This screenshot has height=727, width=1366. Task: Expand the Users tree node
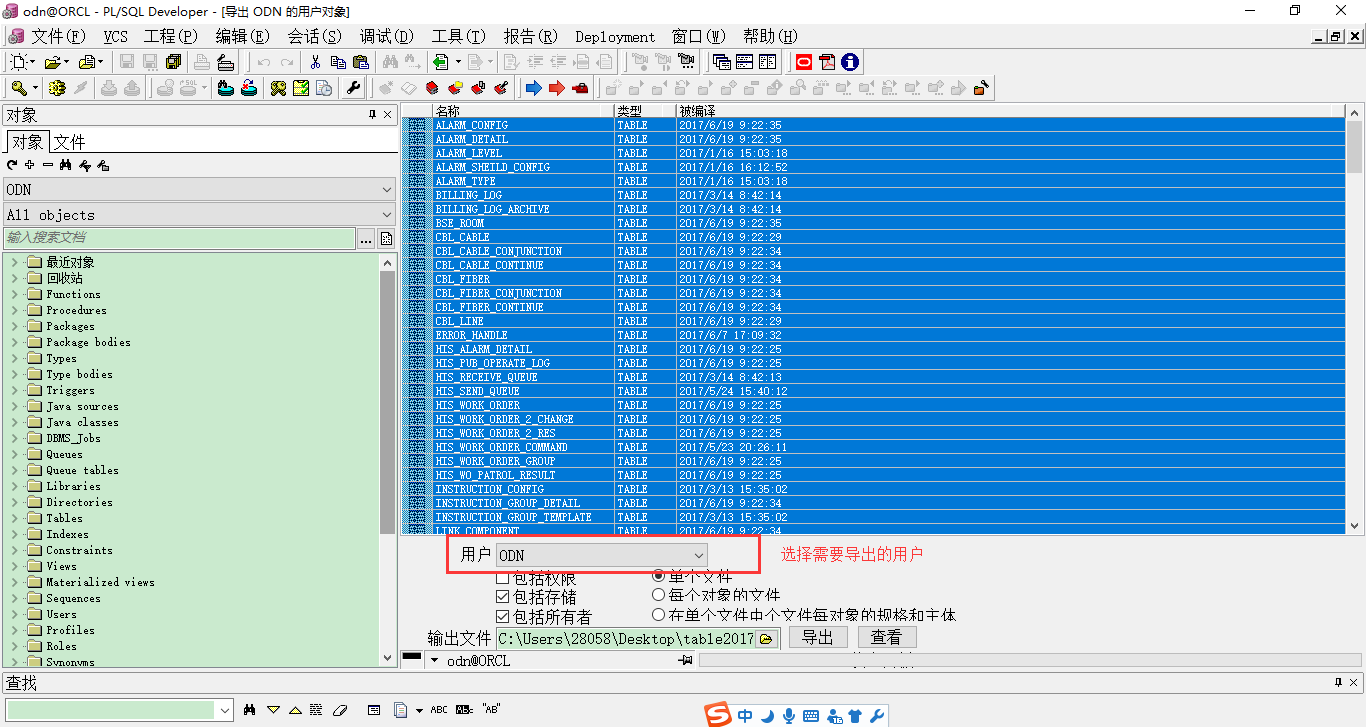click(x=14, y=614)
